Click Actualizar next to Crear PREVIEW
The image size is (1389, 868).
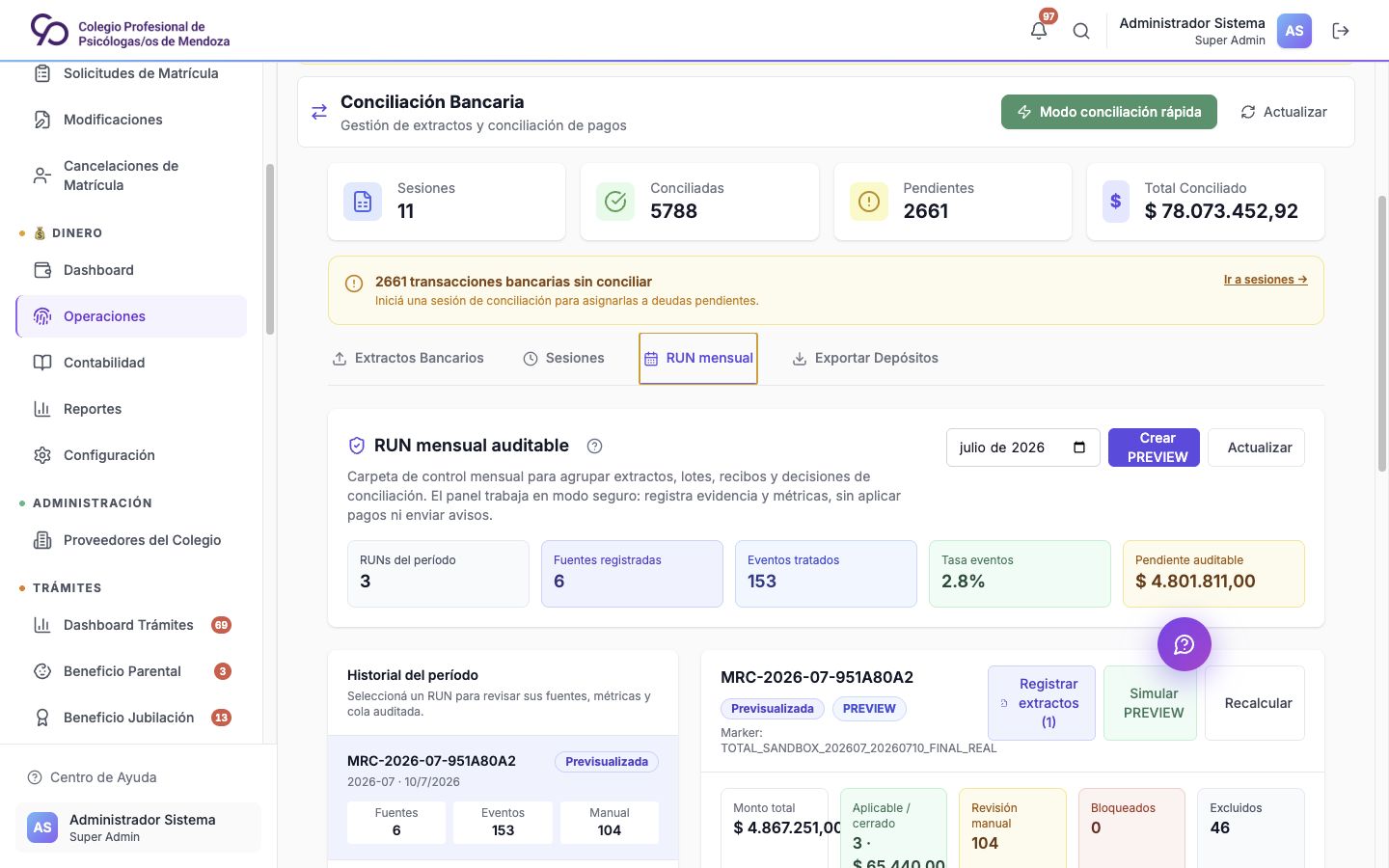coord(1257,448)
